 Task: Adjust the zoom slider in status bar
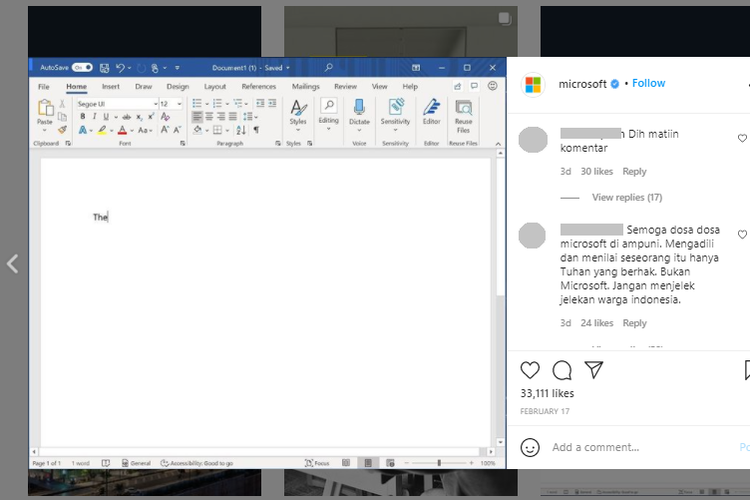pyautogui.click(x=439, y=463)
